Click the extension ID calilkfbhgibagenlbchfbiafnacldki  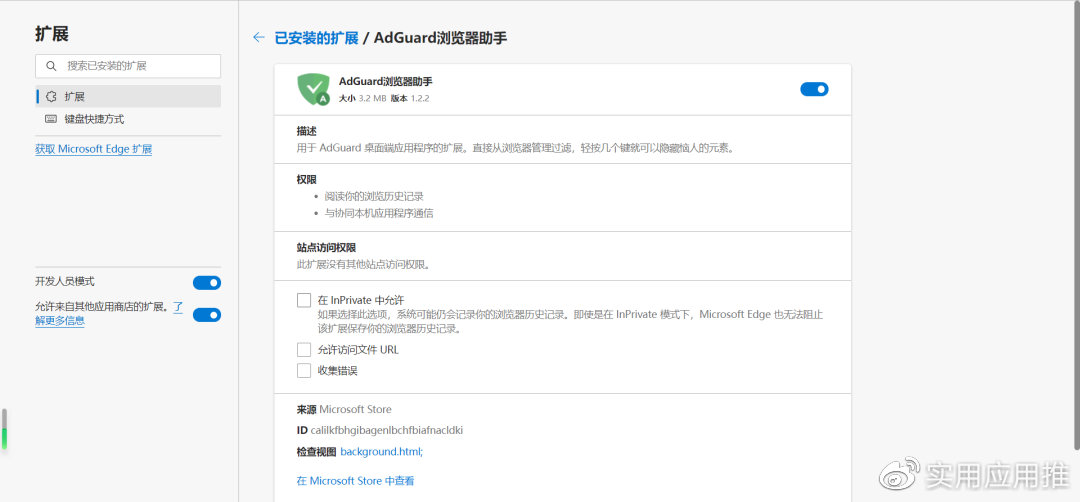[x=386, y=430]
